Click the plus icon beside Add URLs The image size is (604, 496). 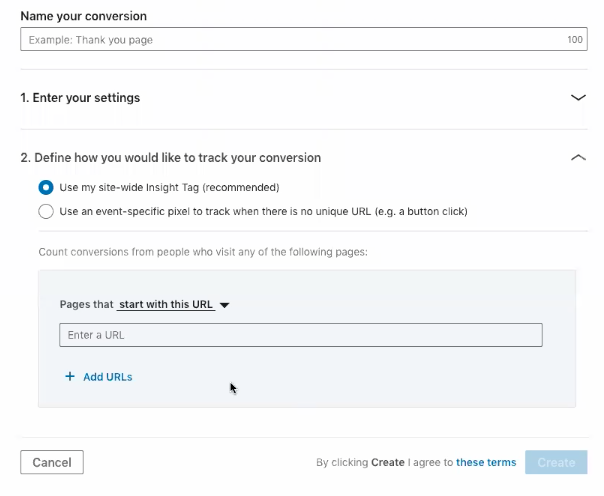(70, 377)
